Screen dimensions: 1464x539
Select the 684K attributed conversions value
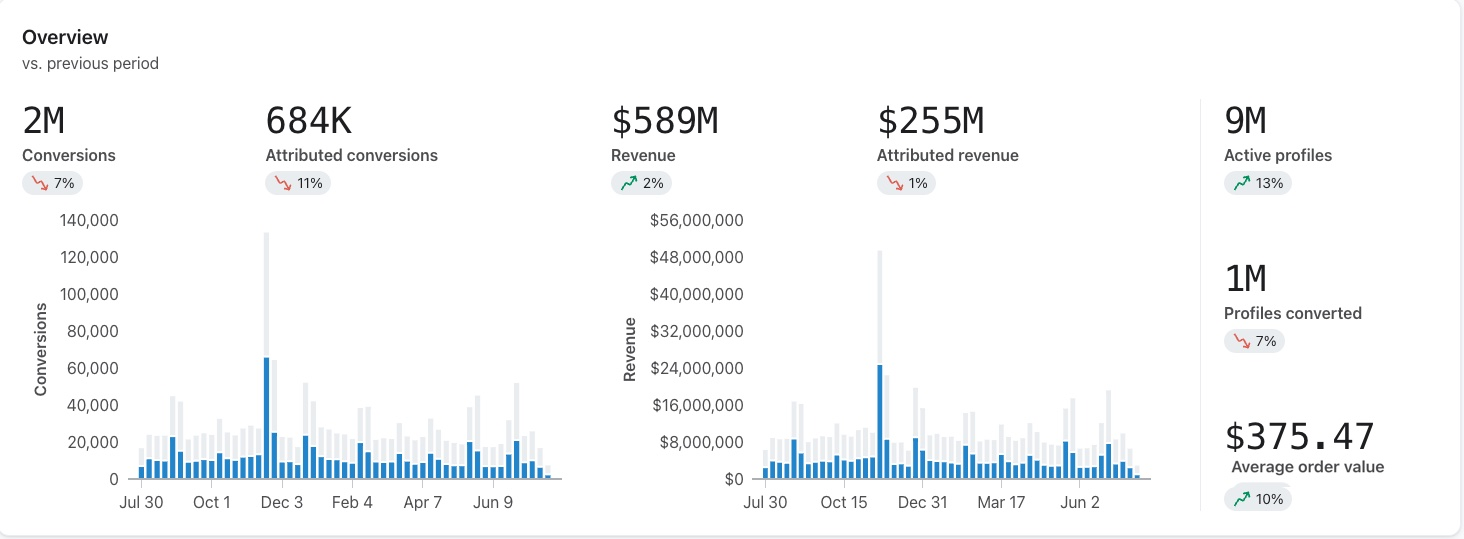[x=308, y=121]
